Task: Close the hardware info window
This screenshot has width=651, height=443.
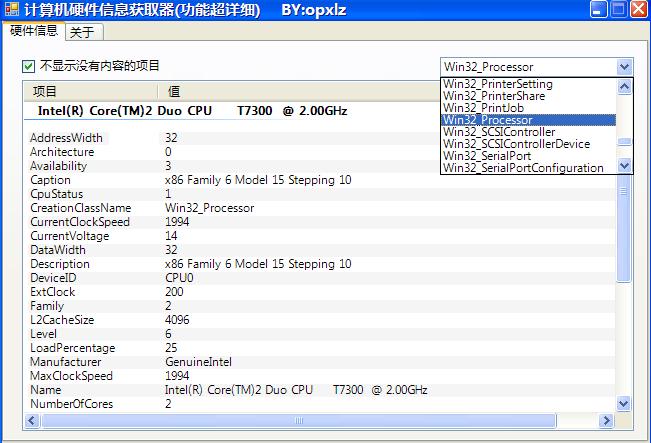Action: (x=639, y=9)
